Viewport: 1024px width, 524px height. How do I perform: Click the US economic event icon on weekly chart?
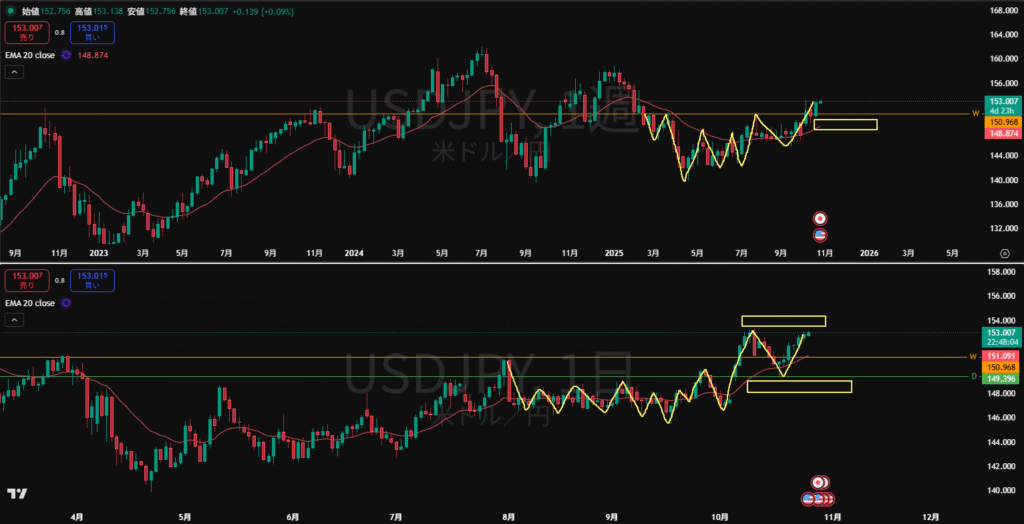pyautogui.click(x=820, y=234)
